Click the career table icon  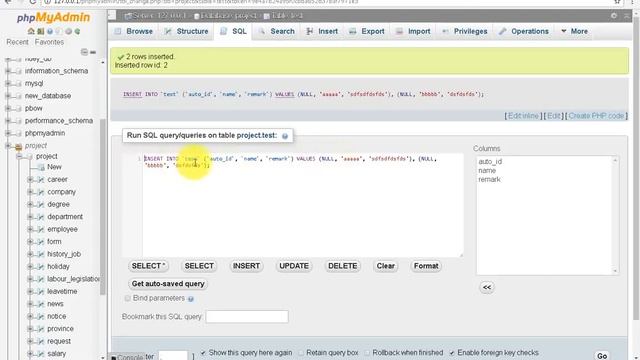click(41, 180)
